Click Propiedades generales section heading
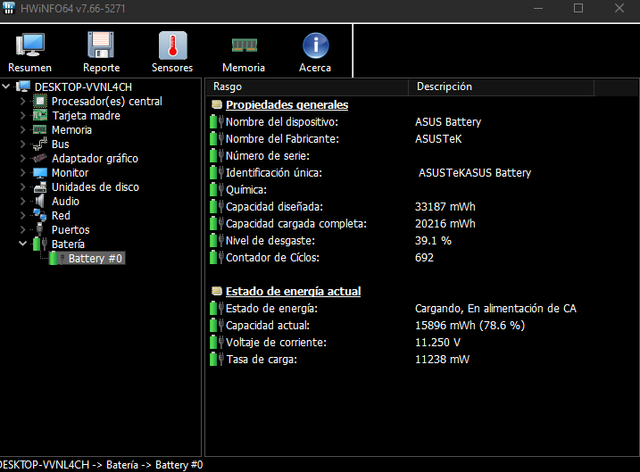 [x=287, y=105]
